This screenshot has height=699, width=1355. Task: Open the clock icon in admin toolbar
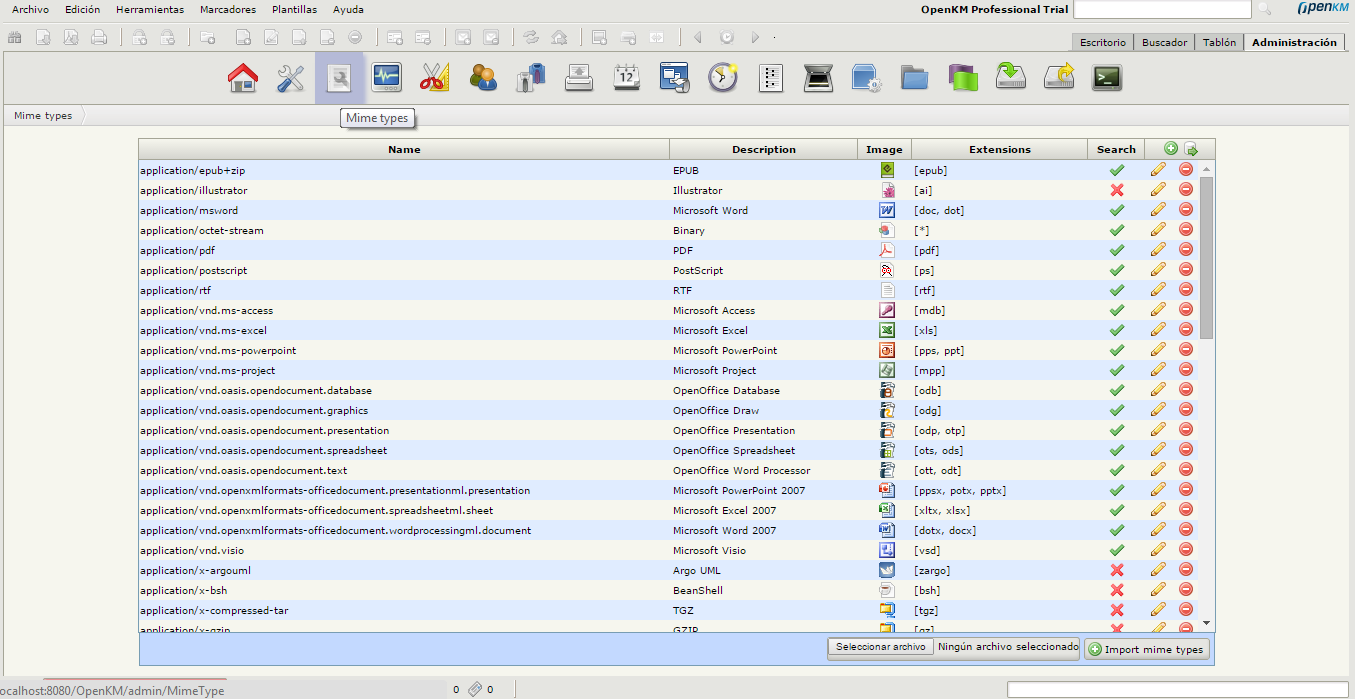point(723,78)
